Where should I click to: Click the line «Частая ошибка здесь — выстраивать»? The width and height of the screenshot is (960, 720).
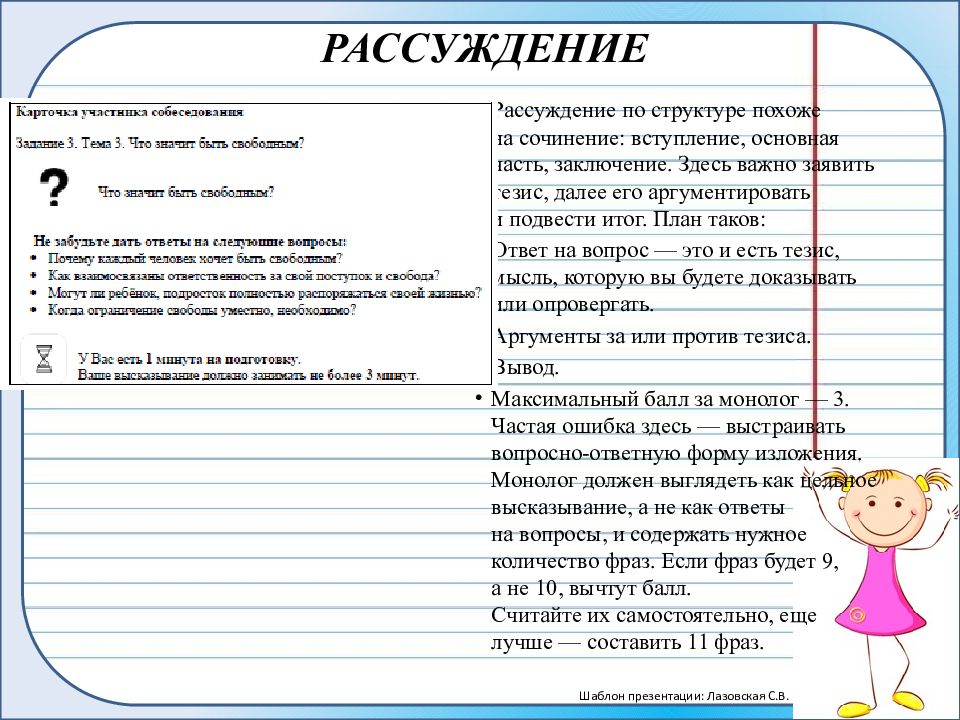pyautogui.click(x=668, y=426)
